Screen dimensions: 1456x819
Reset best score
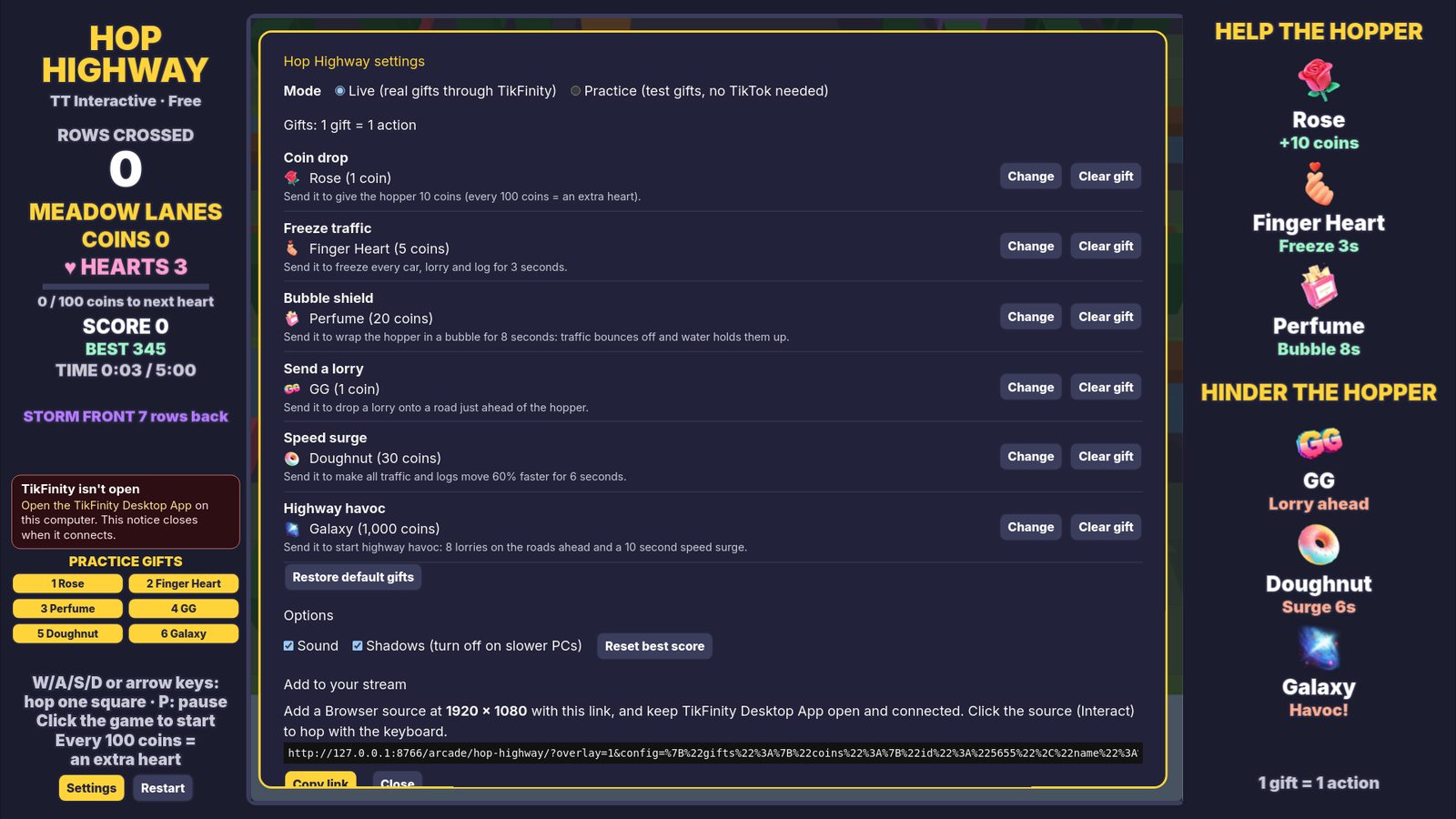coord(654,646)
